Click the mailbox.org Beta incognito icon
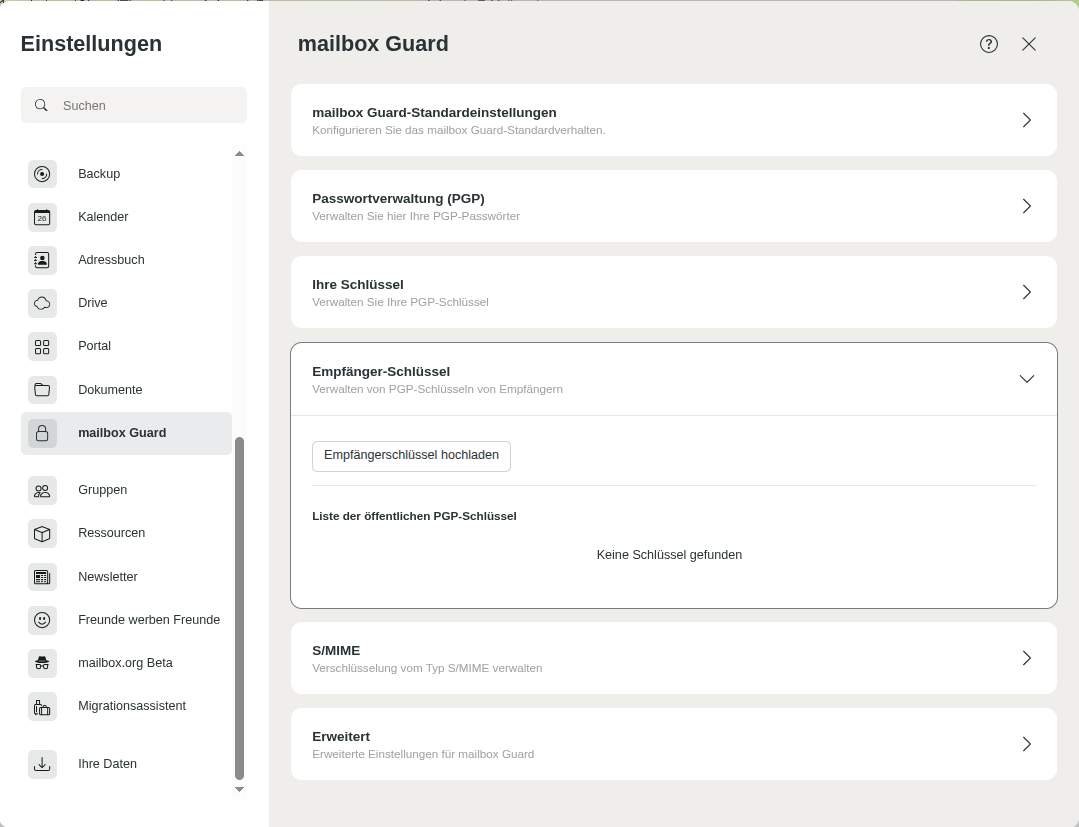This screenshot has width=1079, height=827. 42,663
